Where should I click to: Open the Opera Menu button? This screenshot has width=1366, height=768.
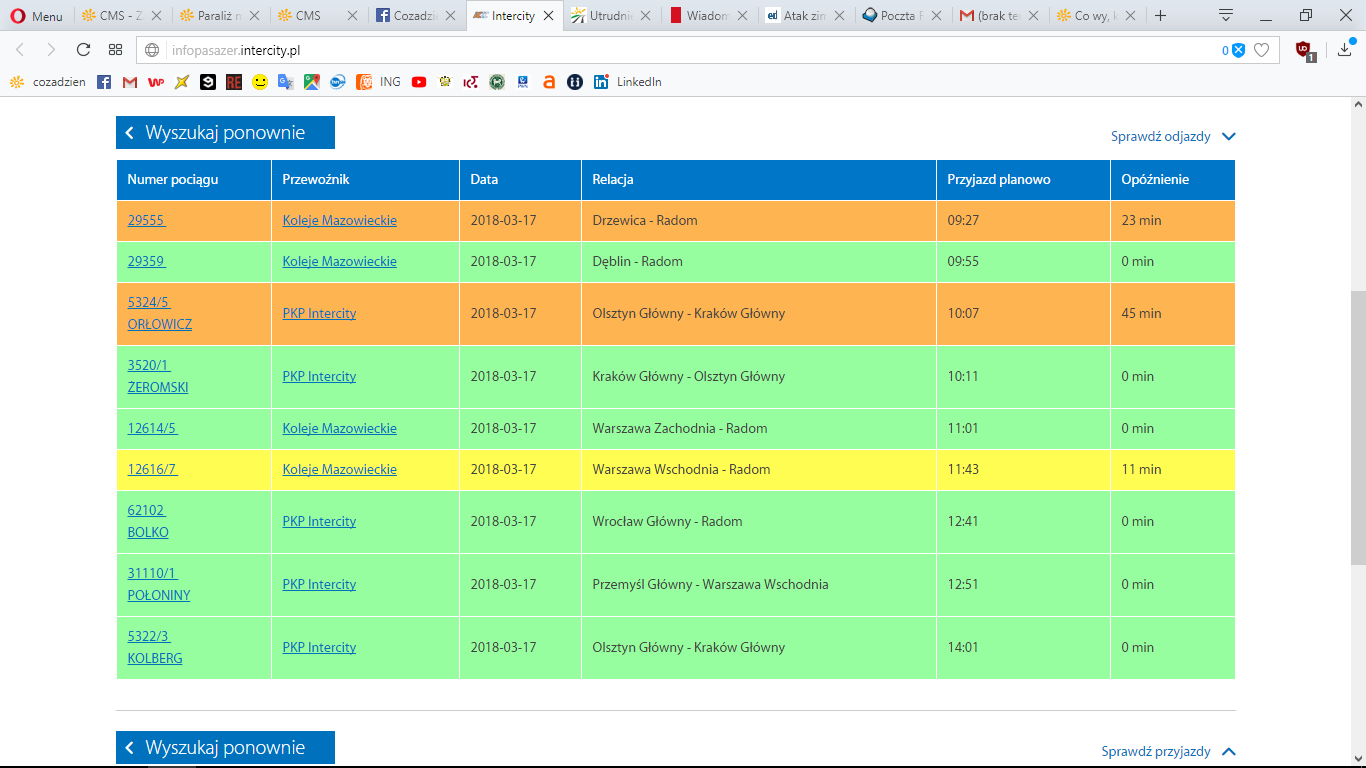pyautogui.click(x=36, y=16)
